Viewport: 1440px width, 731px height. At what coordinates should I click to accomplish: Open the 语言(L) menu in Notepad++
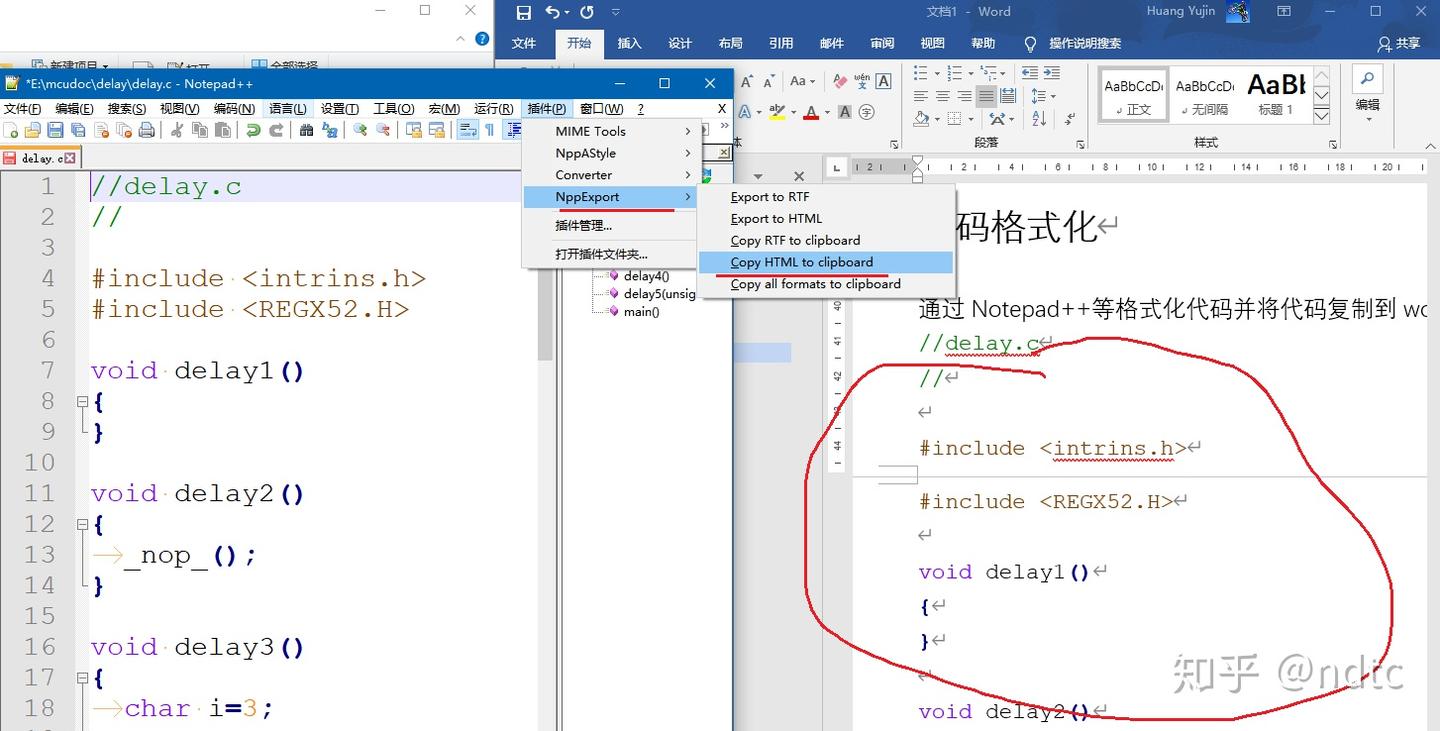(288, 108)
